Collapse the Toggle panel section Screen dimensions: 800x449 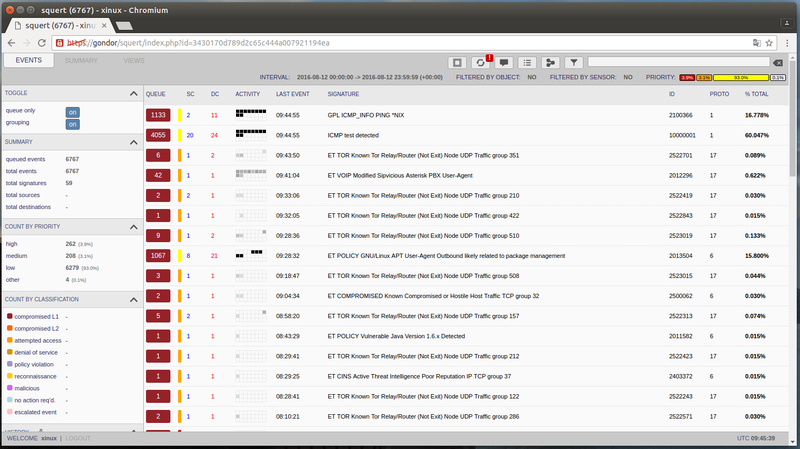pyautogui.click(x=134, y=93)
